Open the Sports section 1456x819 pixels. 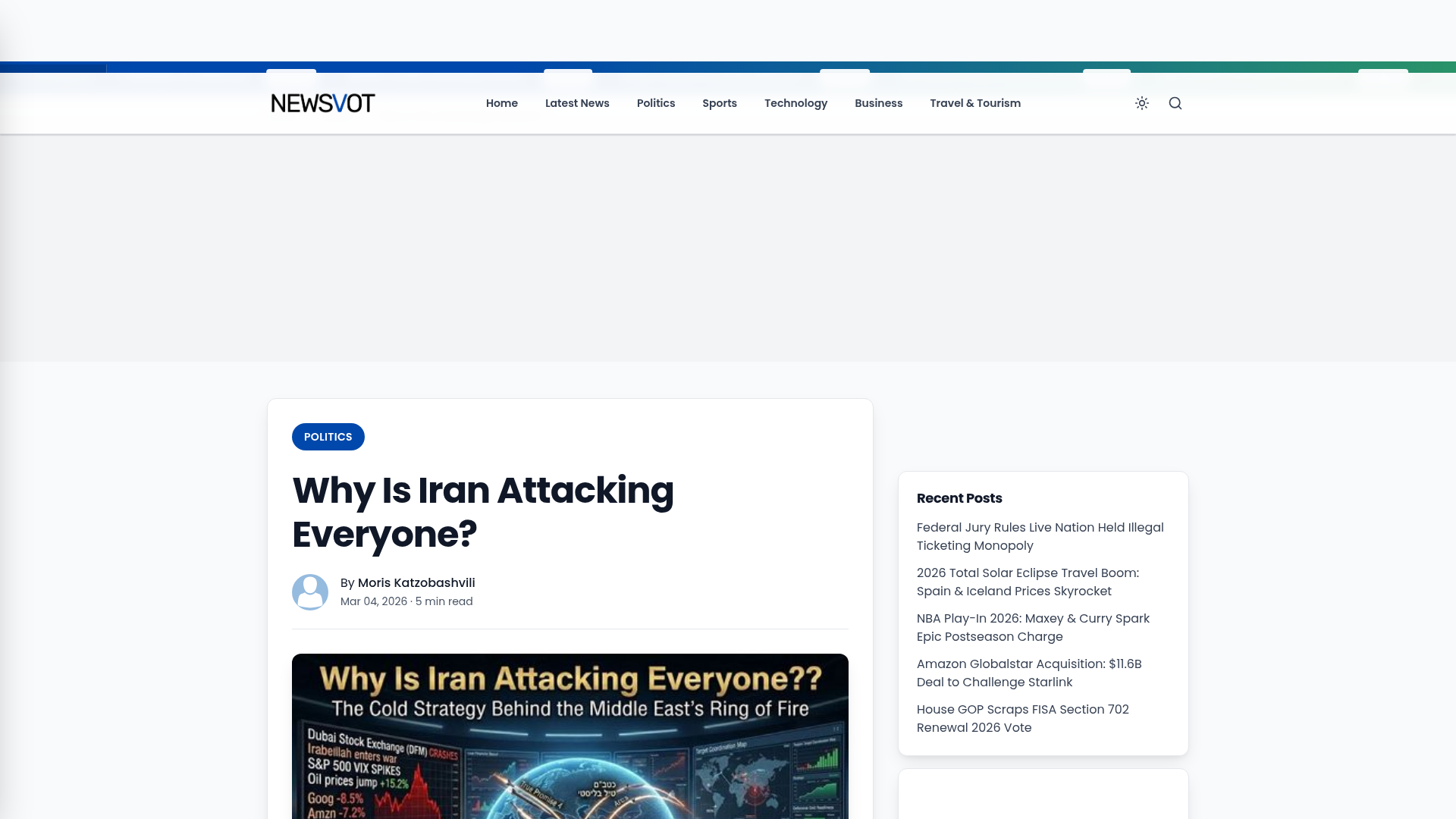(x=719, y=103)
